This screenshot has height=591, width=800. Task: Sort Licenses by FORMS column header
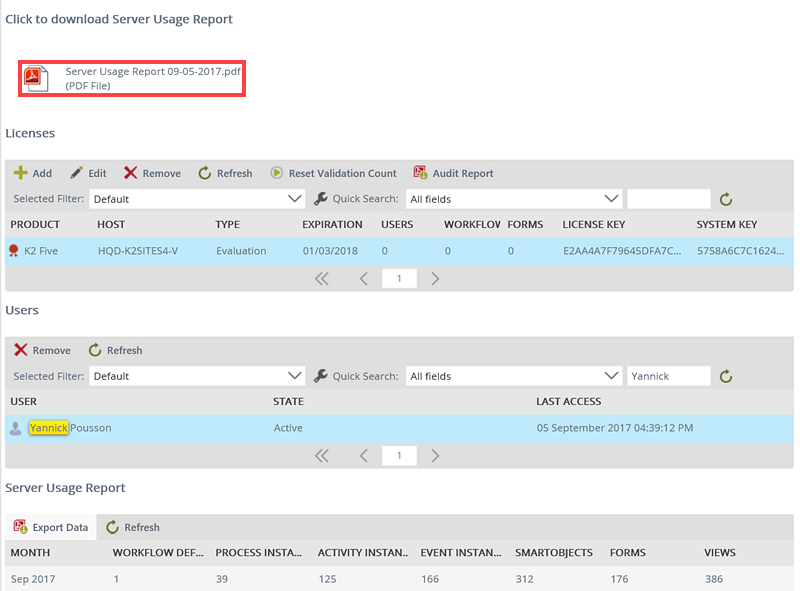525,225
